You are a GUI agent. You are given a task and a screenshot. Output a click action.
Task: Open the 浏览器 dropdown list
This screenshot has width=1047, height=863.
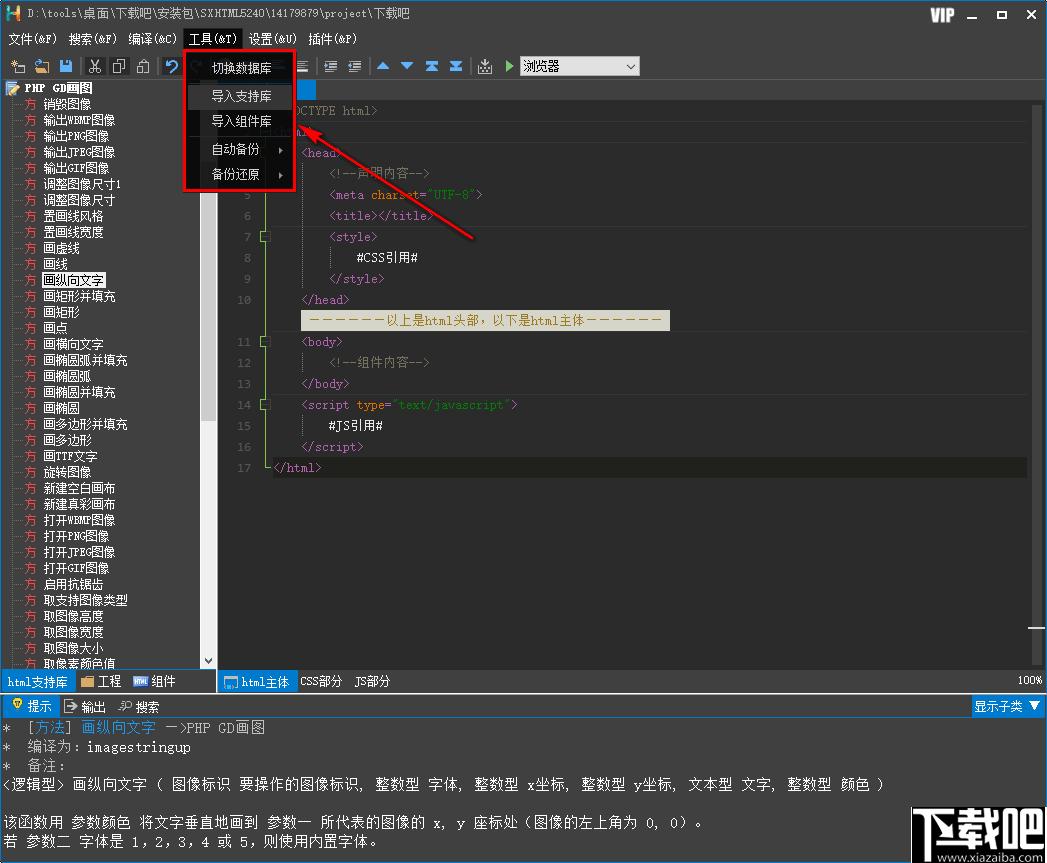[579, 66]
